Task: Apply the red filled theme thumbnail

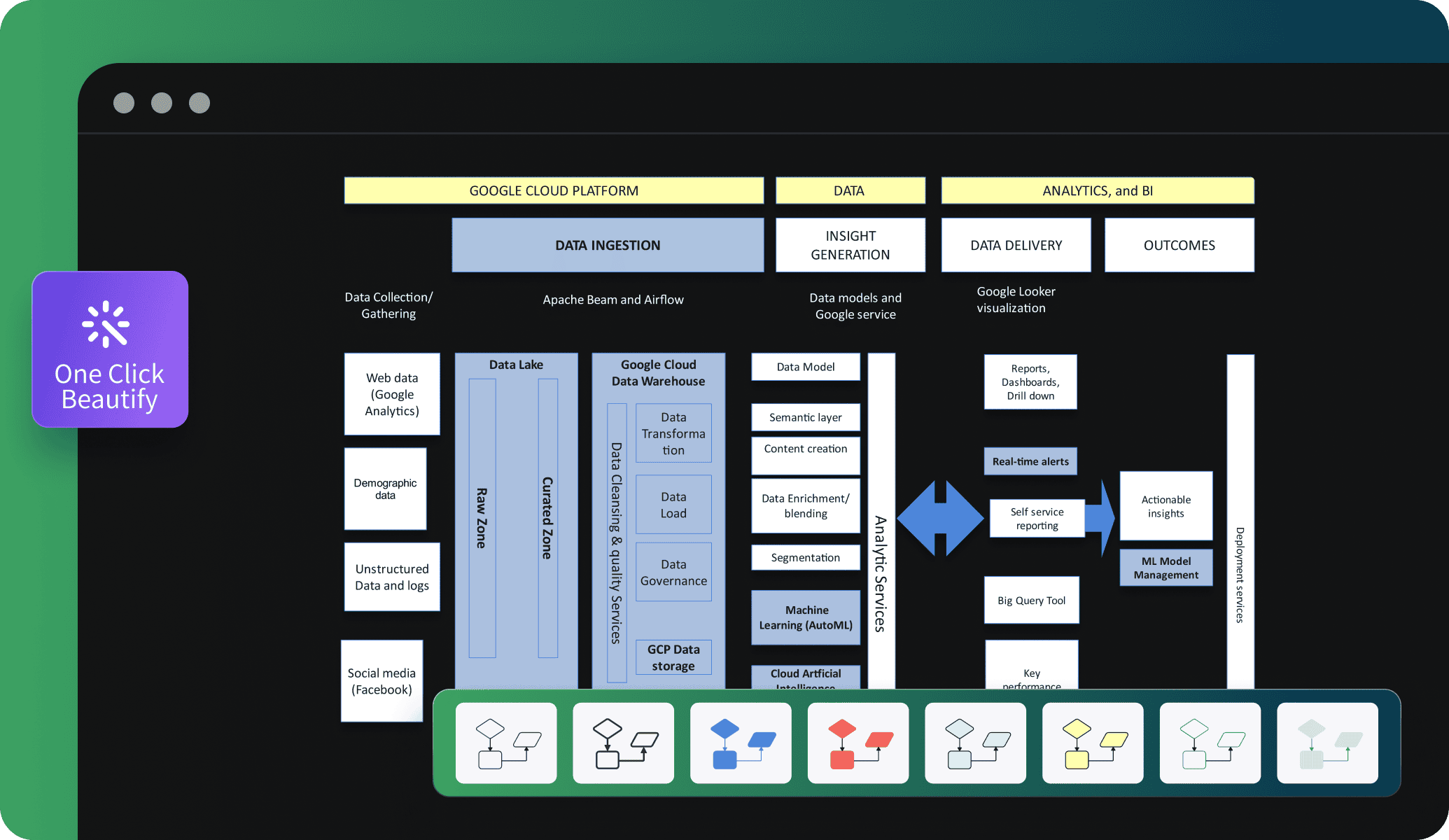Action: coord(858,743)
